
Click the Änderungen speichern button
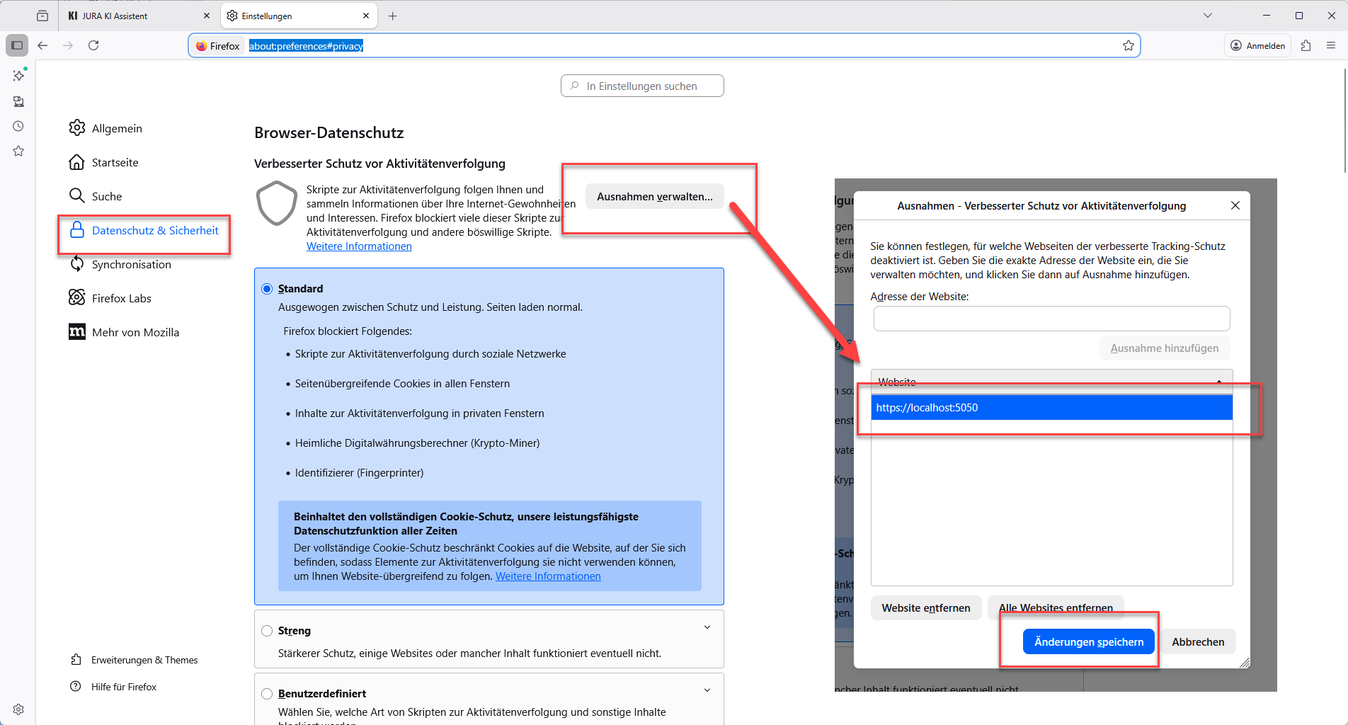point(1088,642)
